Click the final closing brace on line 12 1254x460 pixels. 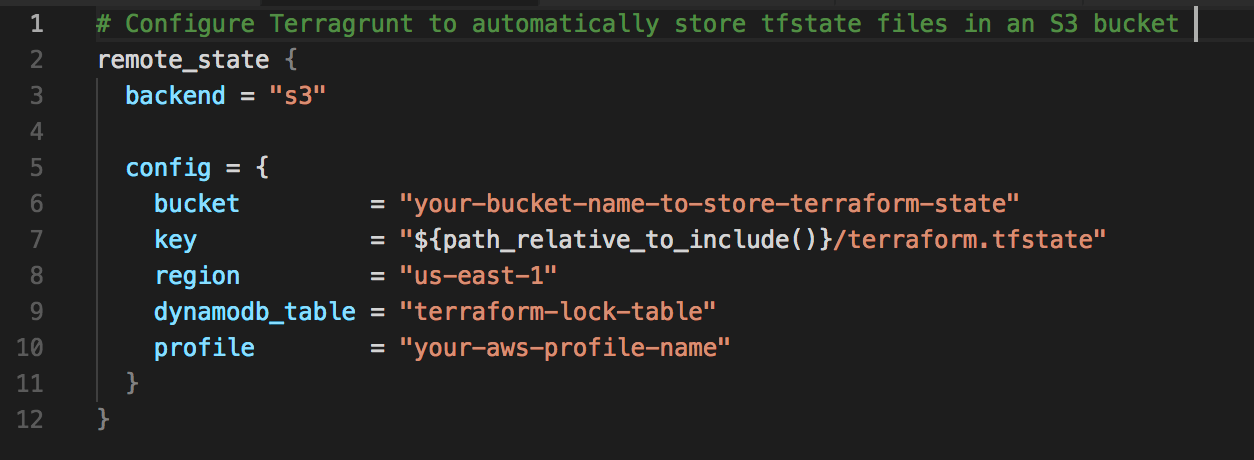[104, 420]
